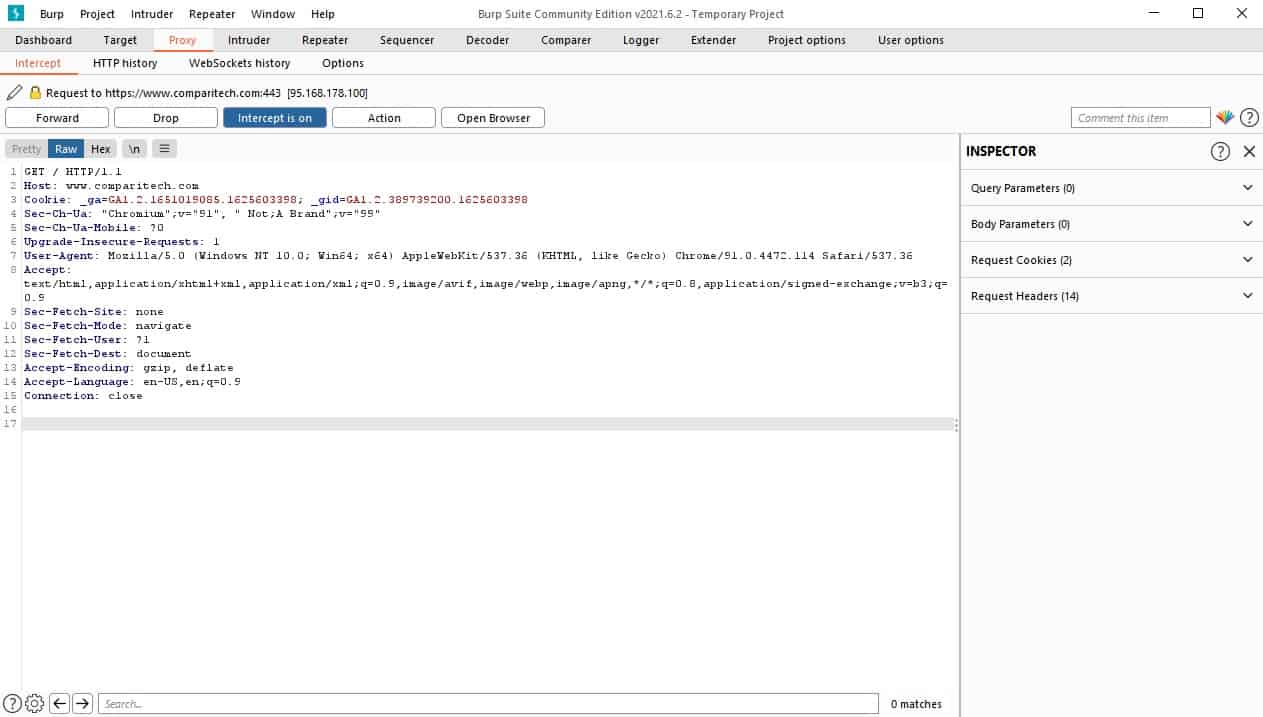
Task: Switch to the Extender tab
Action: pyautogui.click(x=714, y=40)
